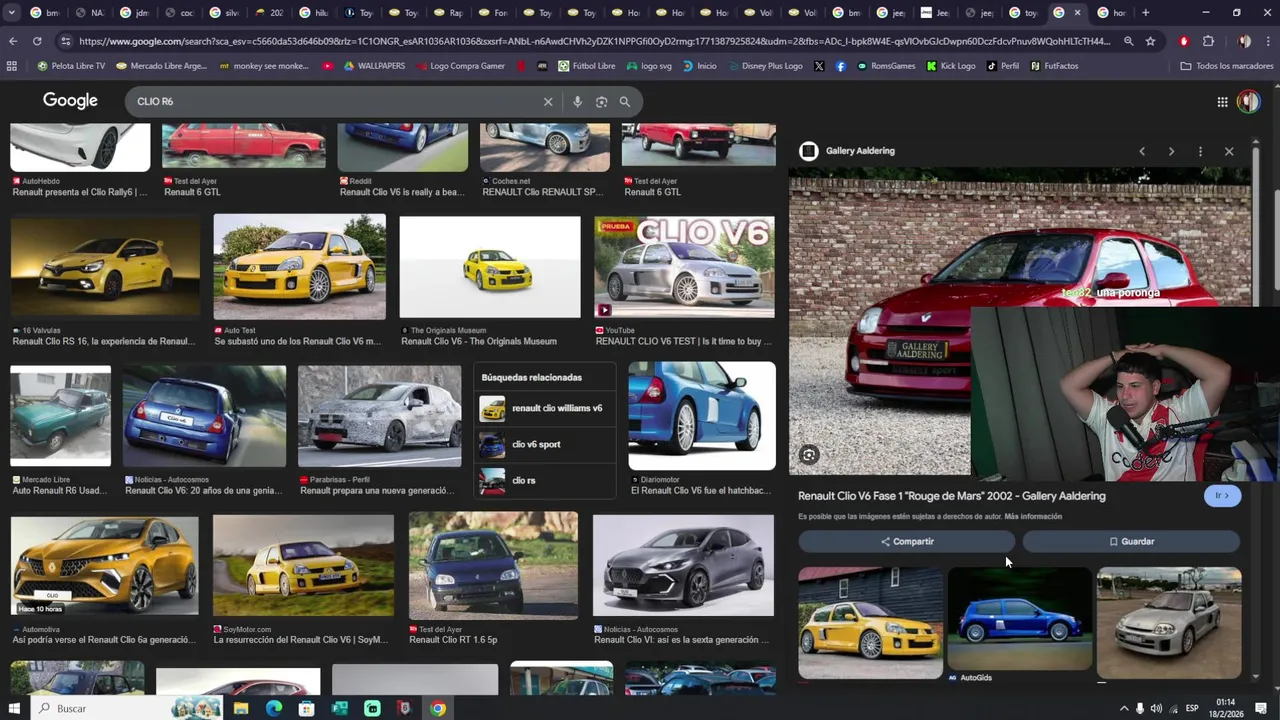1280x720 pixels.
Task: Open YouTube CLIO V6 TEST thumbnail
Action: click(x=684, y=267)
